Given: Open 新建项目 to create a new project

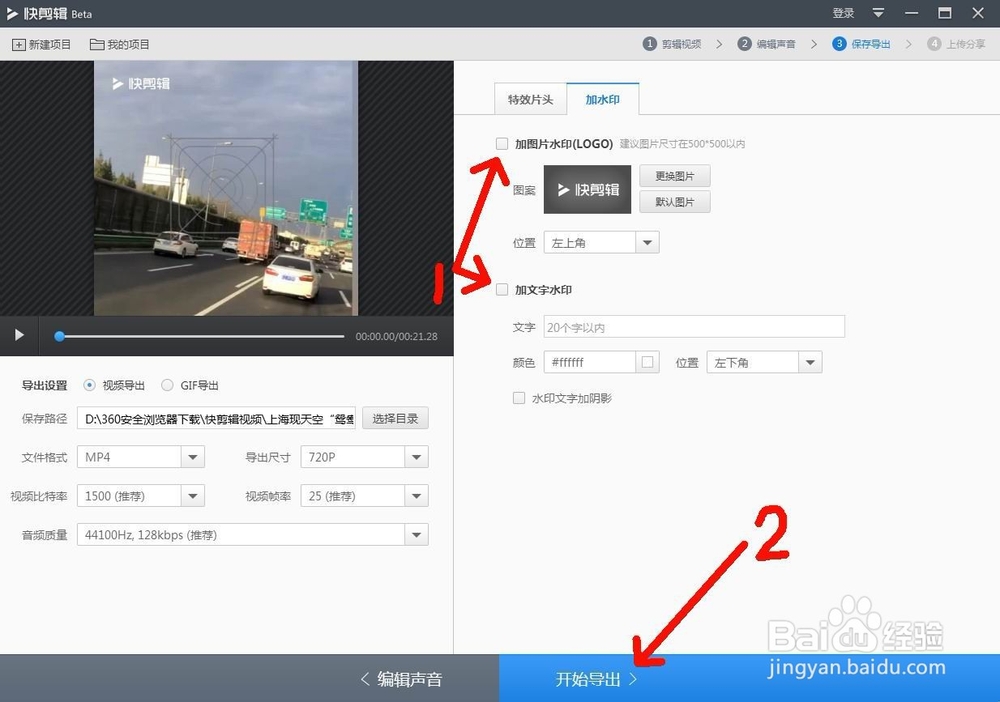Looking at the screenshot, I should [41, 44].
